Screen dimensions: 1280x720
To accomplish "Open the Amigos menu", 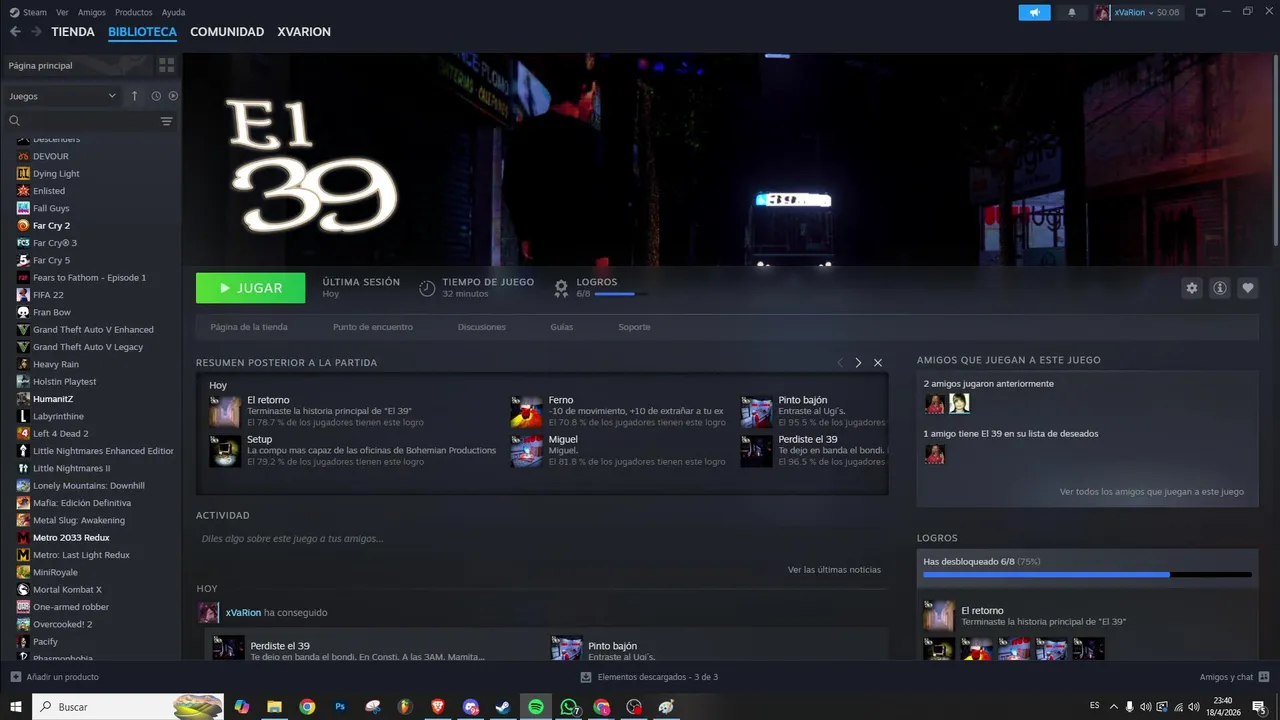I will tap(92, 12).
